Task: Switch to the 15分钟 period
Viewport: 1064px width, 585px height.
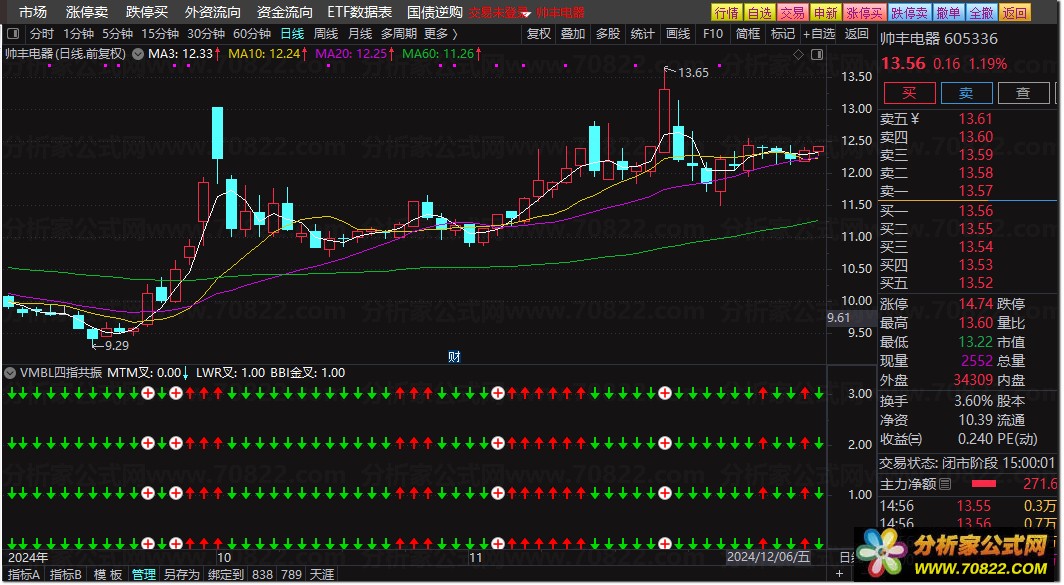Action: (159, 33)
